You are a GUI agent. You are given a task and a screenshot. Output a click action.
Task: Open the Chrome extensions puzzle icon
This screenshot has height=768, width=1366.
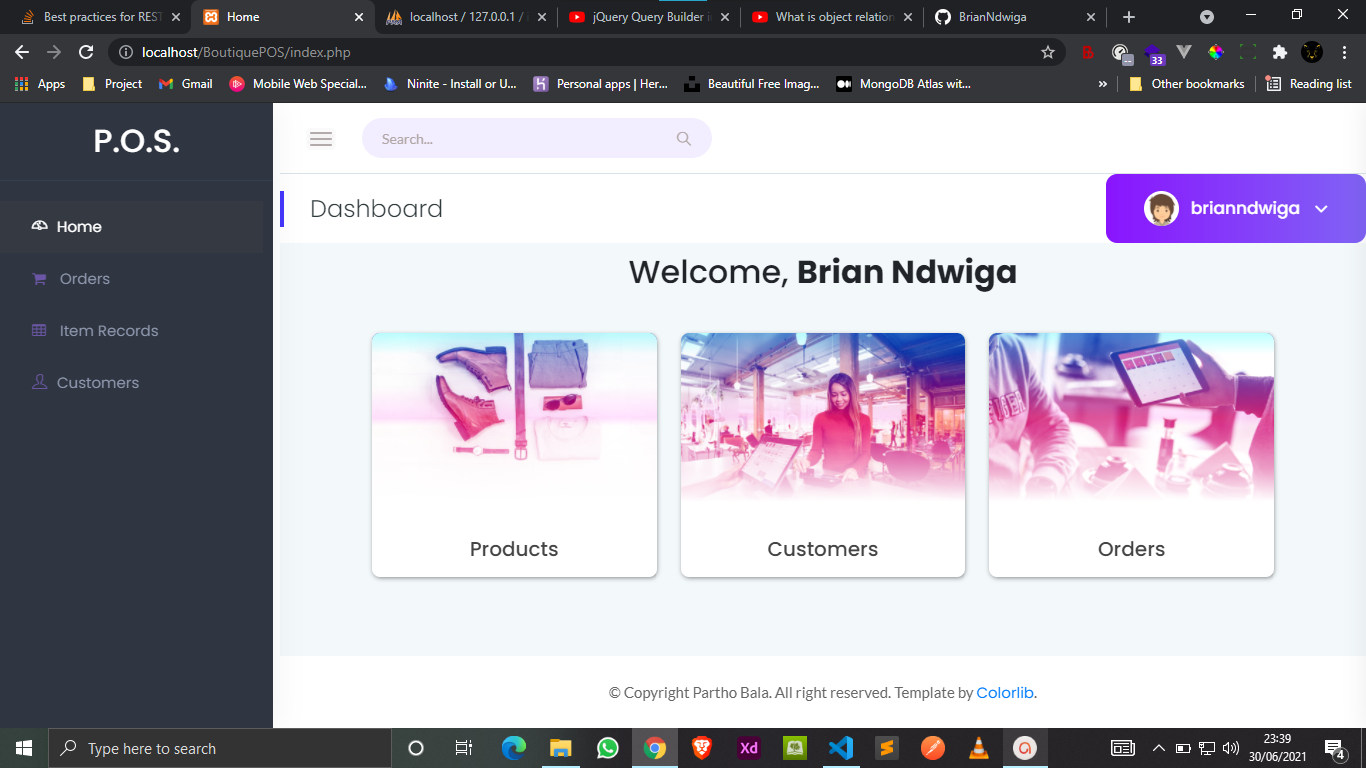tap(1279, 52)
